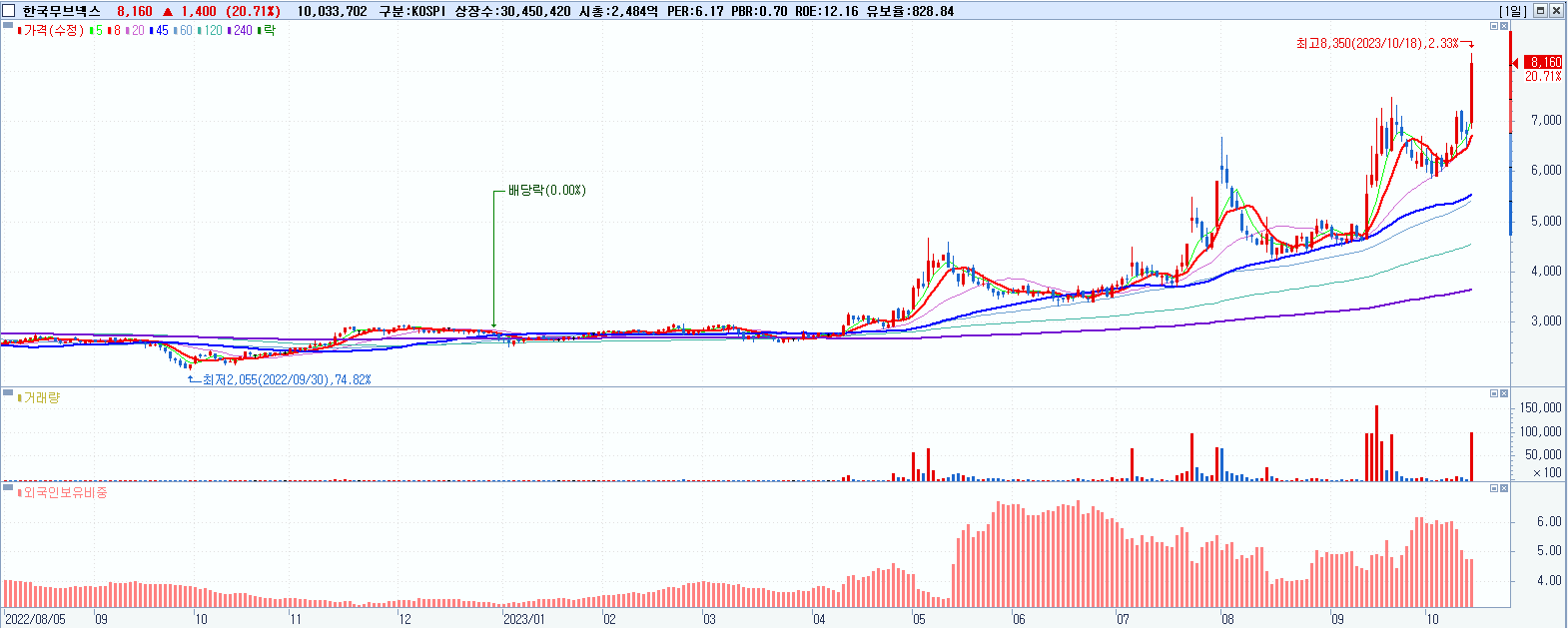
Task: Close the 거래량 volume pane
Action: tap(1504, 393)
